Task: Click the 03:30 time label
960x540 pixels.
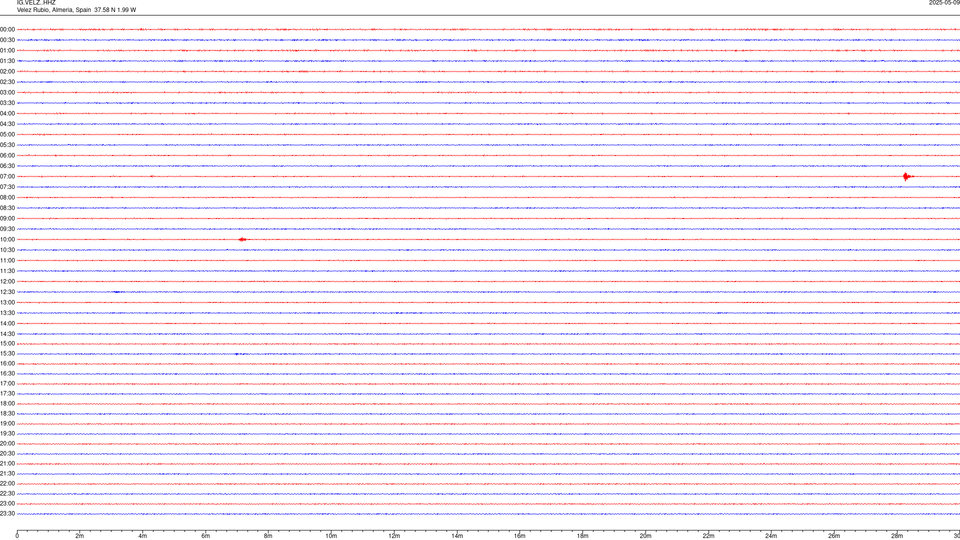Action: pyautogui.click(x=7, y=103)
